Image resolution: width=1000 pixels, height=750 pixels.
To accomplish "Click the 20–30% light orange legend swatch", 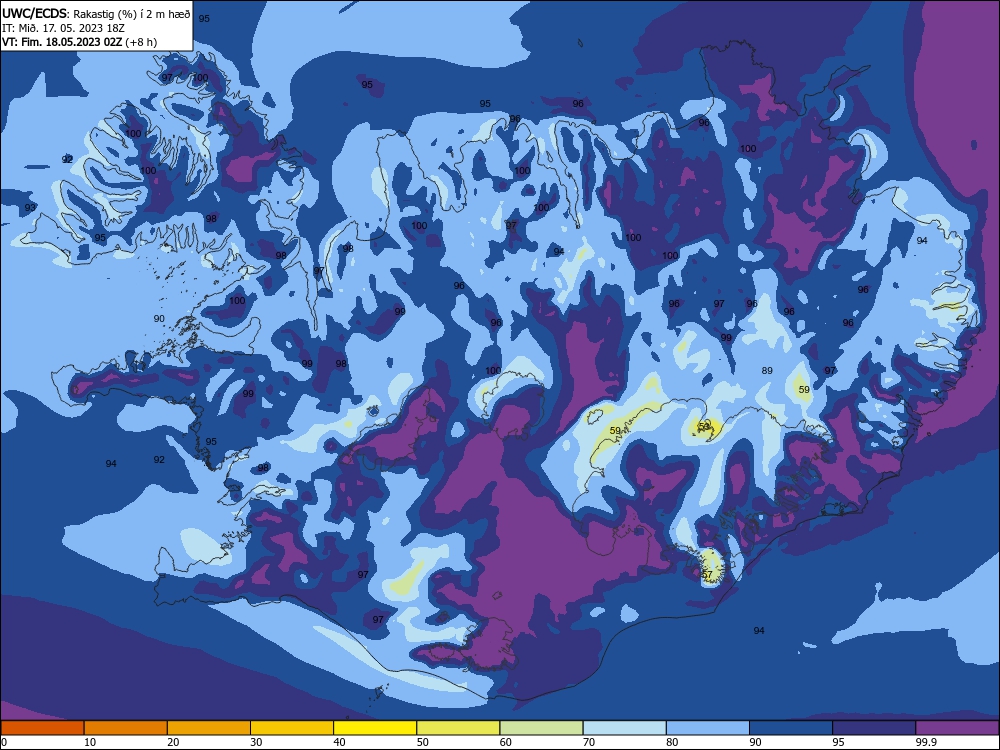I will [209, 728].
